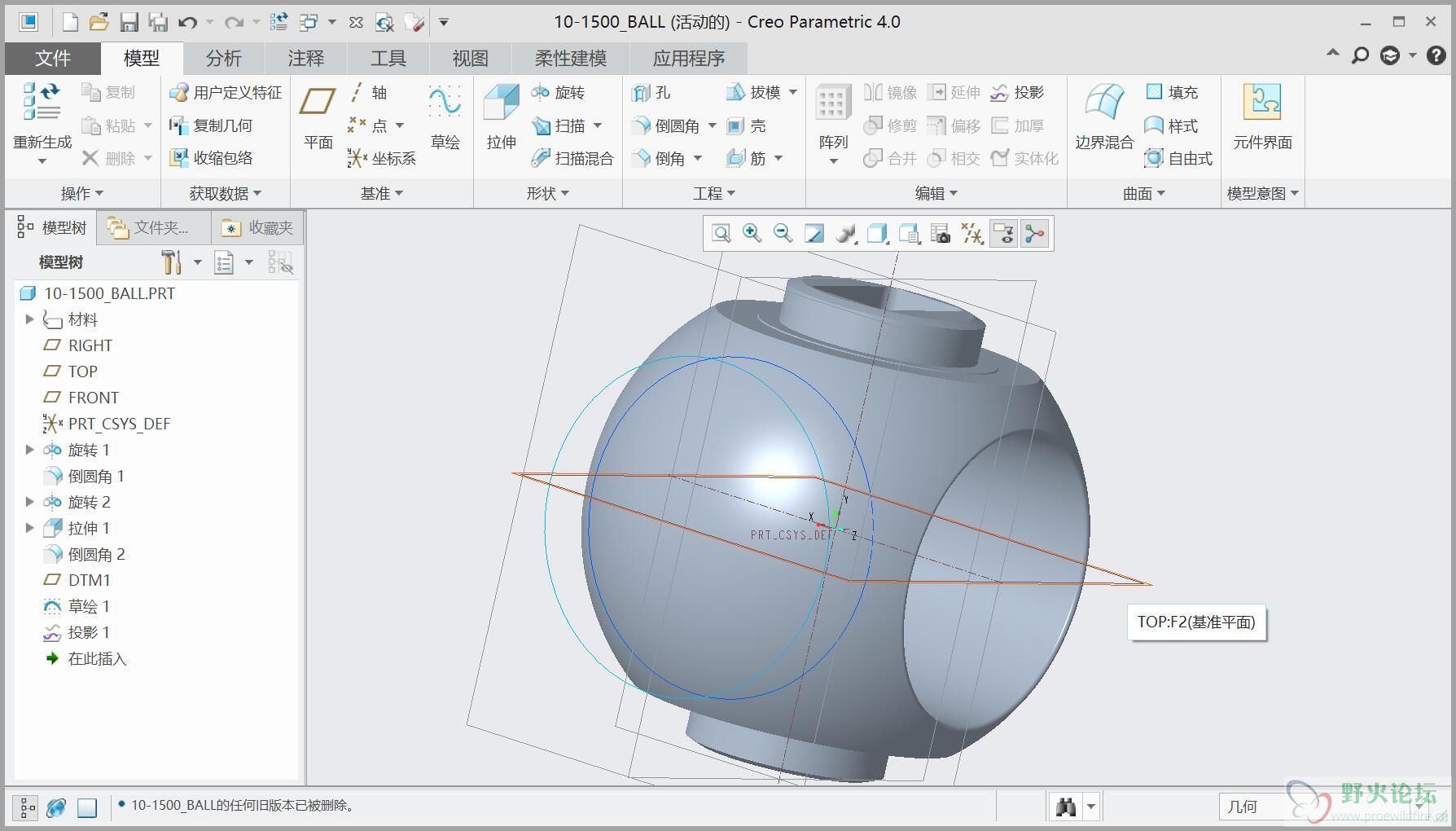Select 投影 1 in the model tree

tap(77, 632)
